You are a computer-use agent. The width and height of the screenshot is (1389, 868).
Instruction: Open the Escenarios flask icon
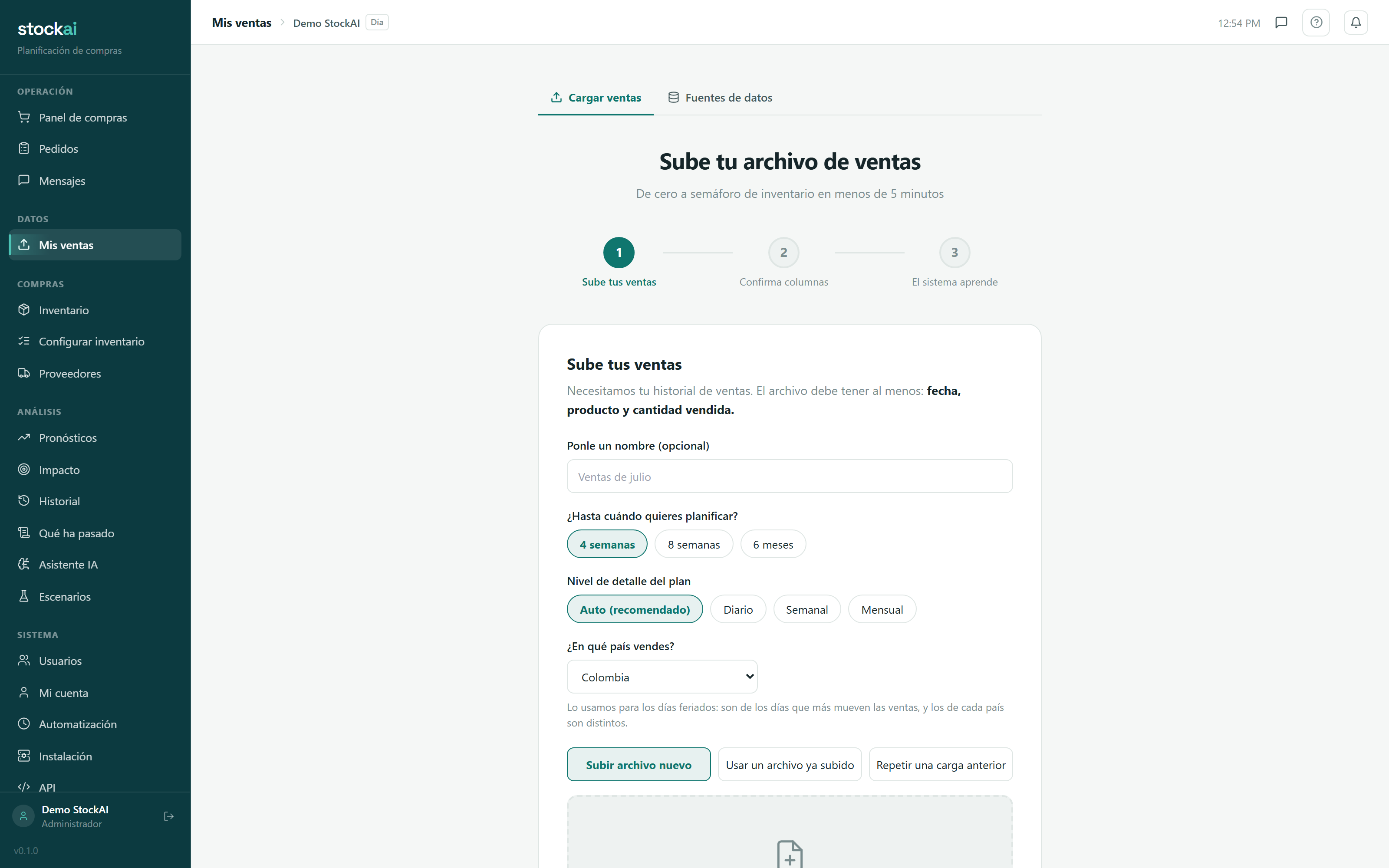[x=23, y=596]
